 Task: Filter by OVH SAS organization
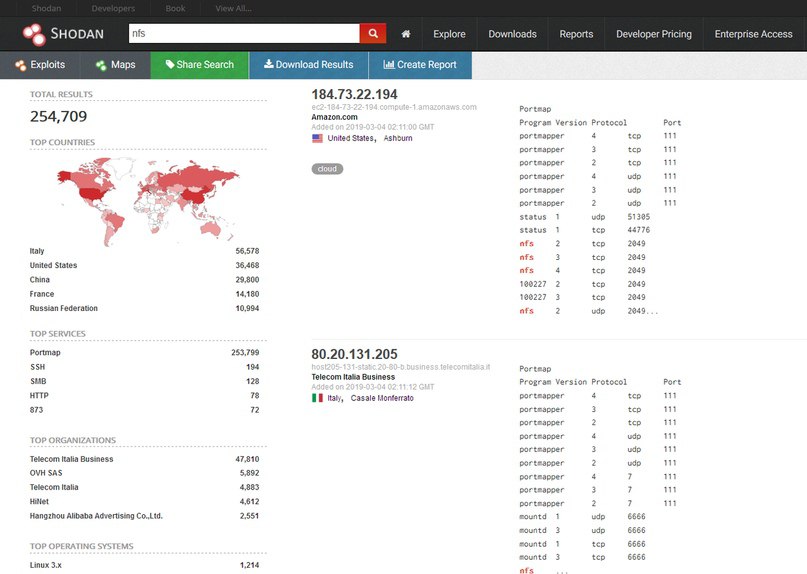tap(46, 473)
